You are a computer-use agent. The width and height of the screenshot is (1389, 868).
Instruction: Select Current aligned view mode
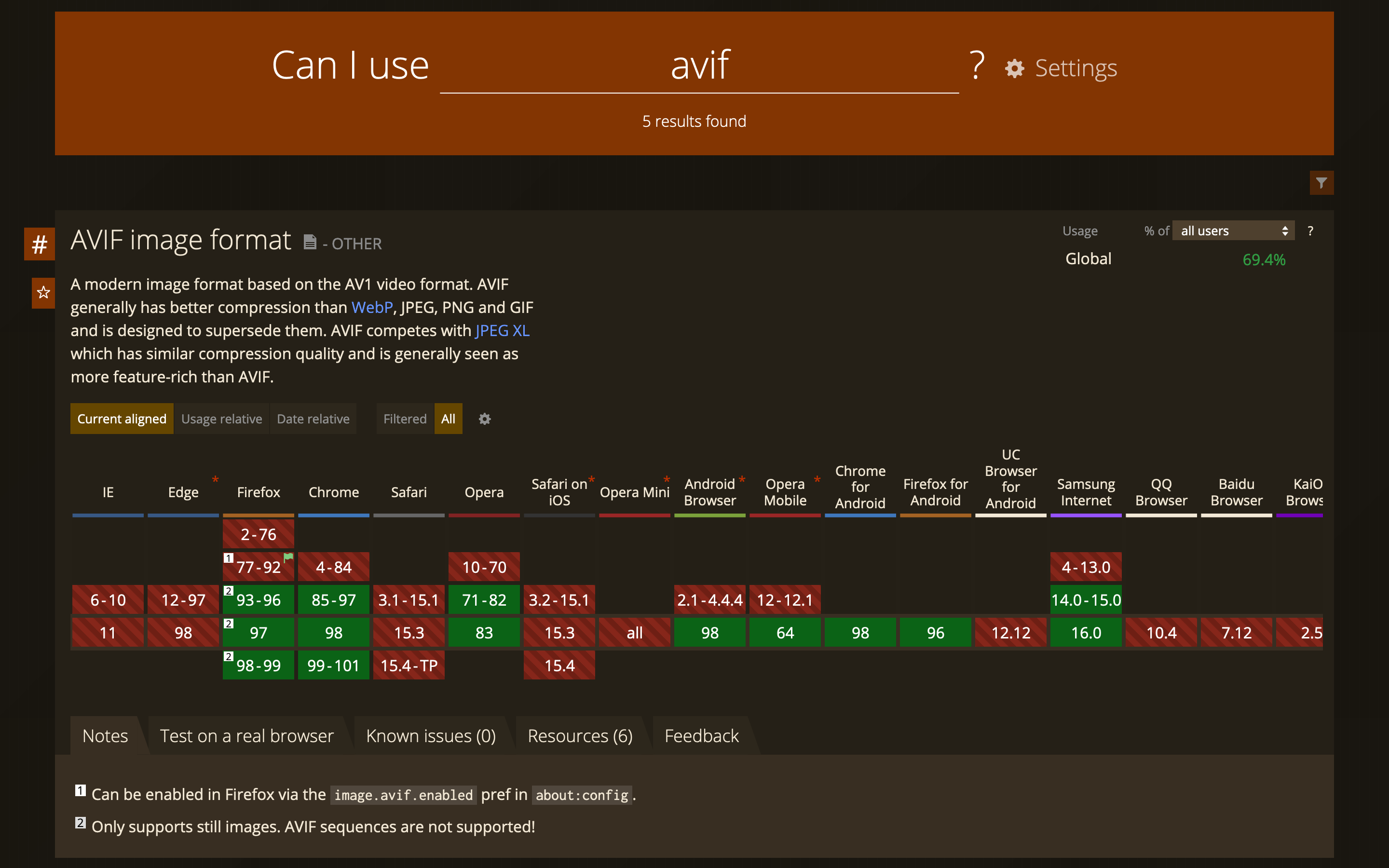pos(122,419)
